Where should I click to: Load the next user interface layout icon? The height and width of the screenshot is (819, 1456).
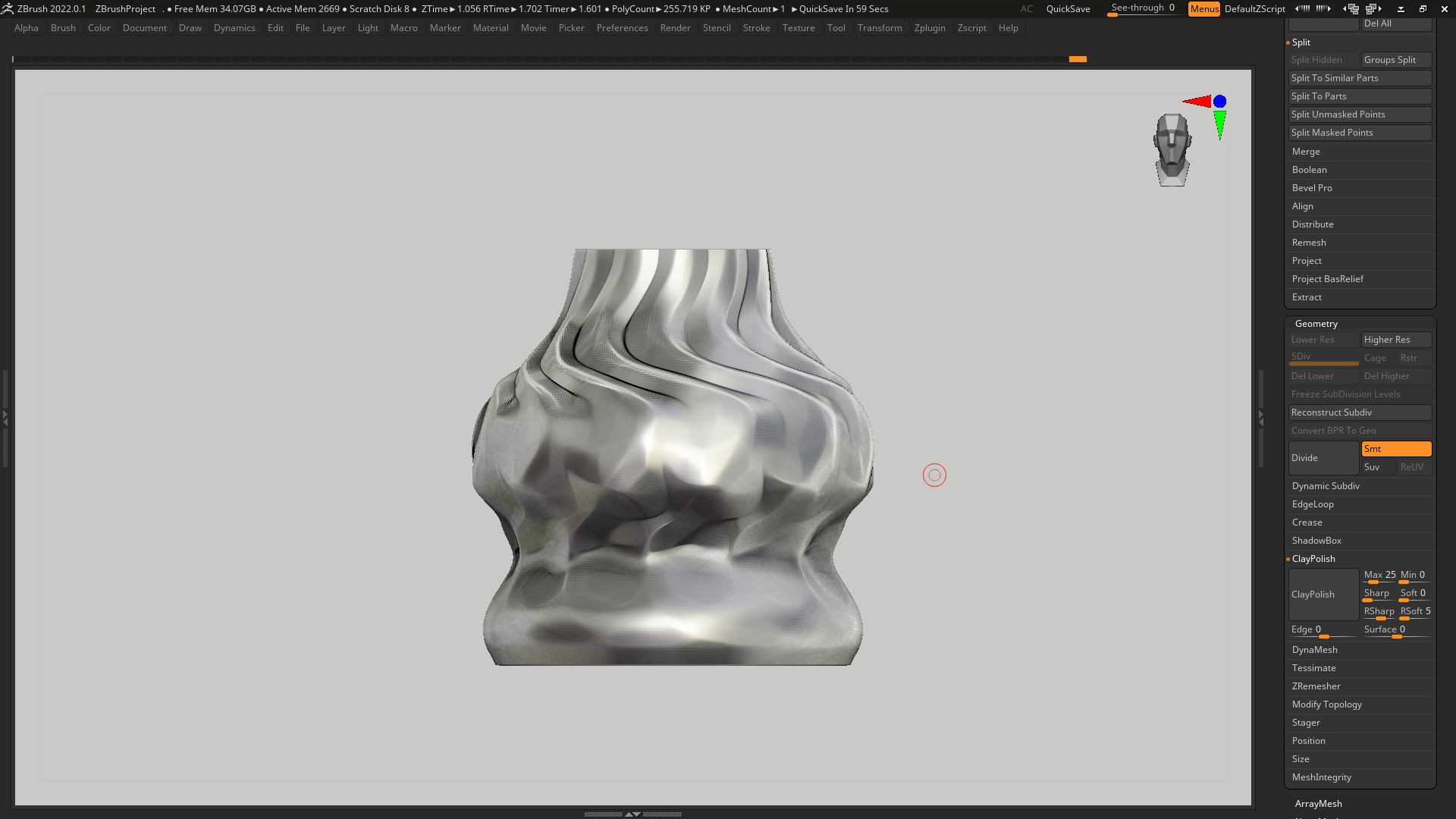coord(1373,9)
